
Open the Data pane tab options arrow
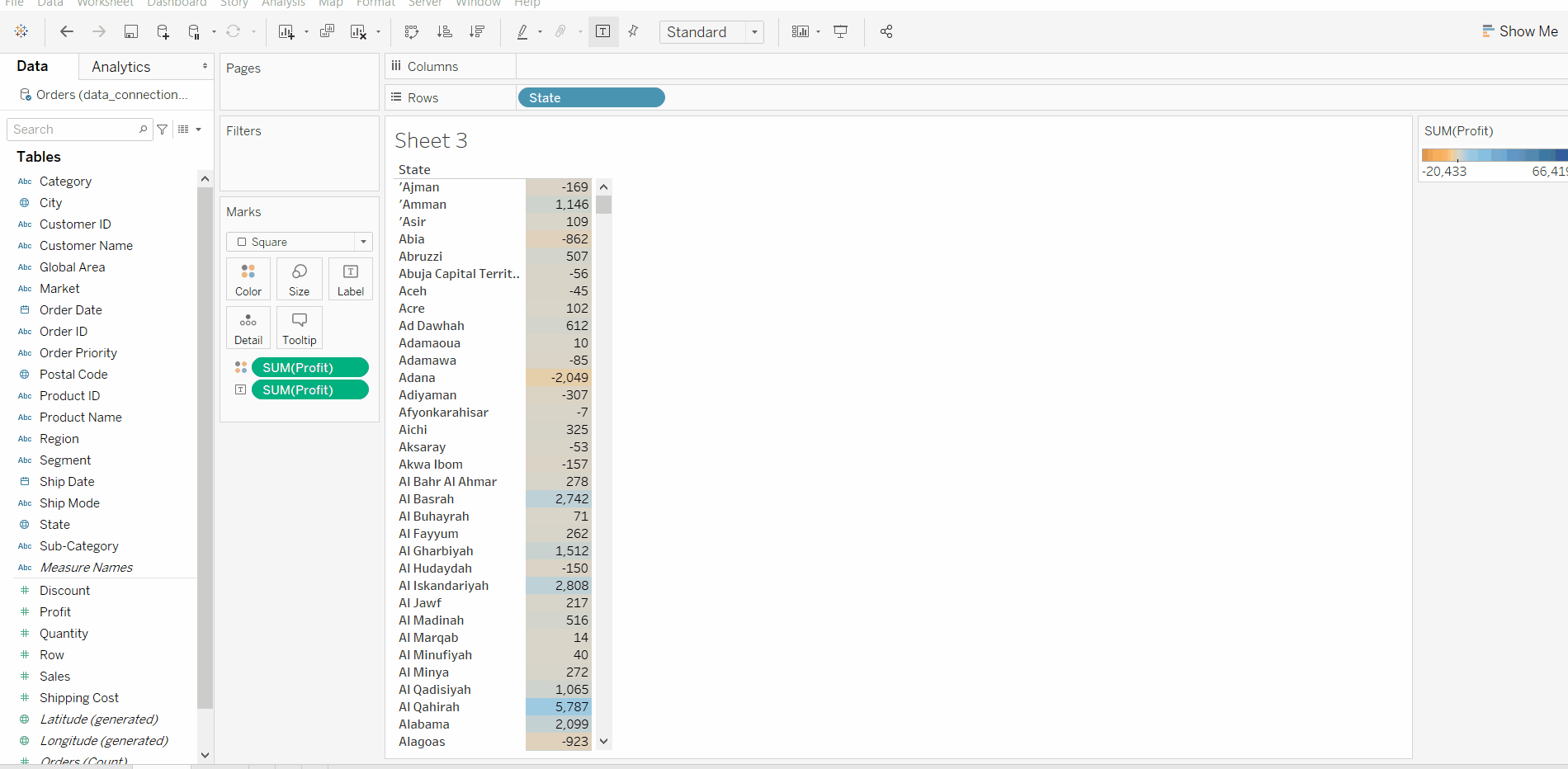click(205, 66)
